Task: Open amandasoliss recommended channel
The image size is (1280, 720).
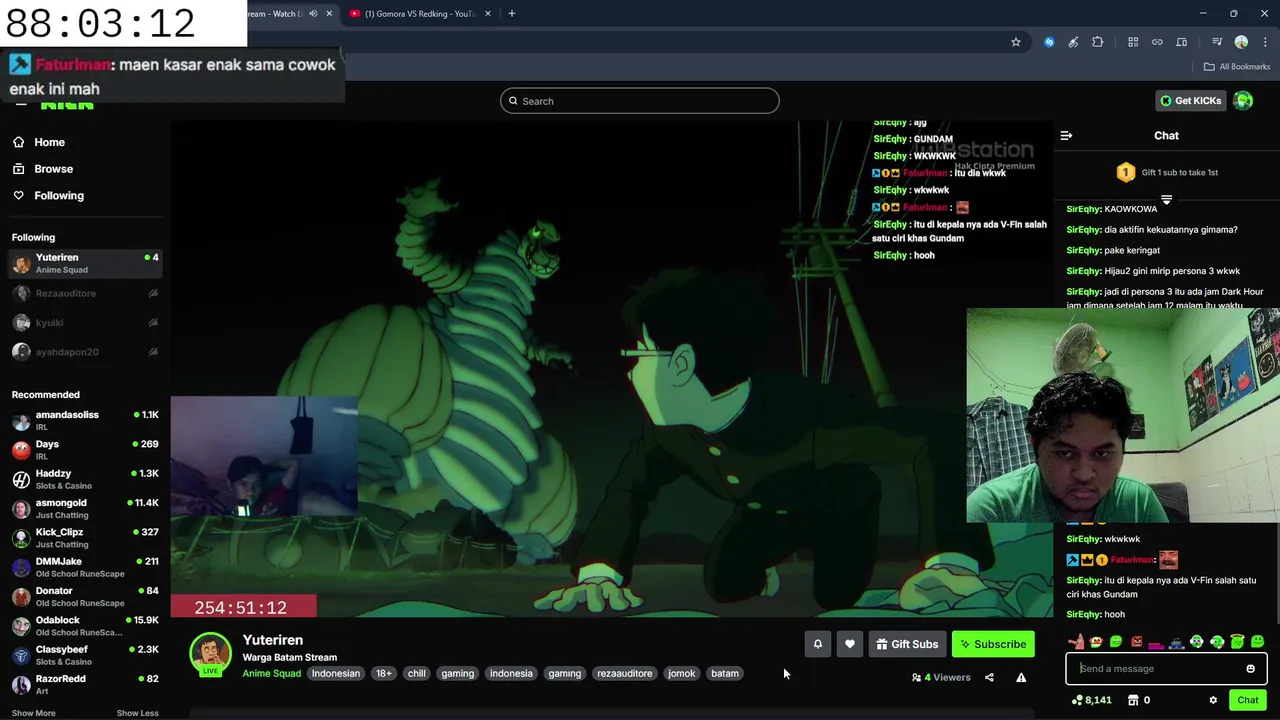Action: coord(85,420)
